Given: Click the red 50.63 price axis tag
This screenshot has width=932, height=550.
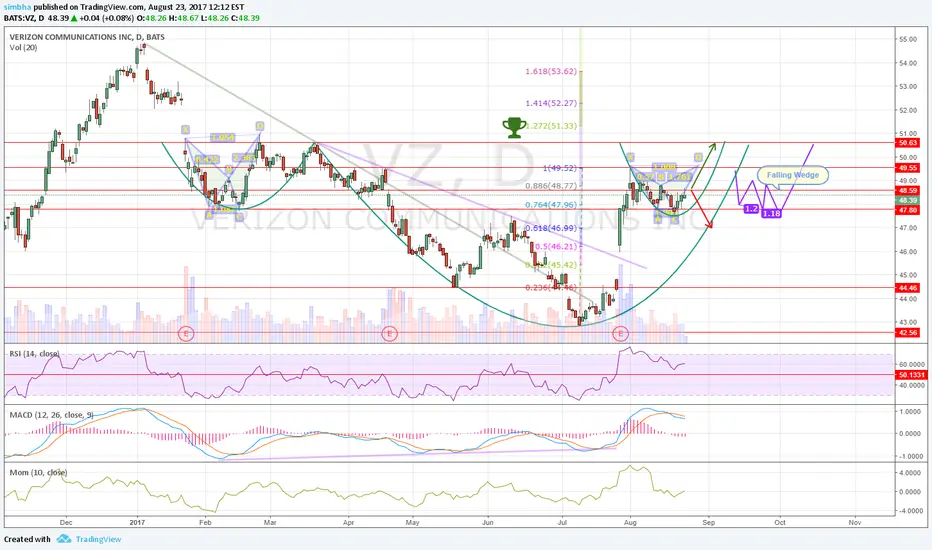Looking at the screenshot, I should point(908,143).
